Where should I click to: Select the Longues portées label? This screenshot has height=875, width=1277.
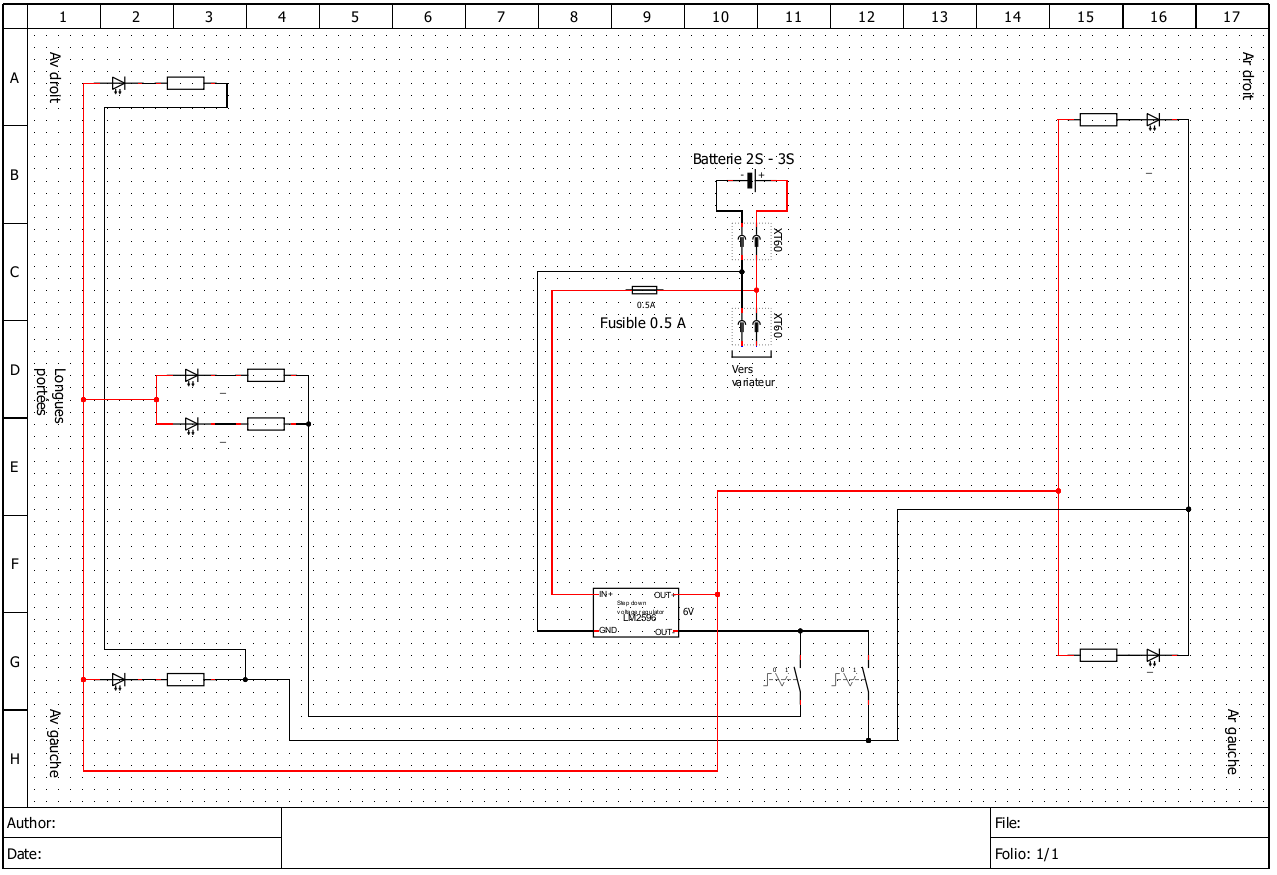click(51, 395)
